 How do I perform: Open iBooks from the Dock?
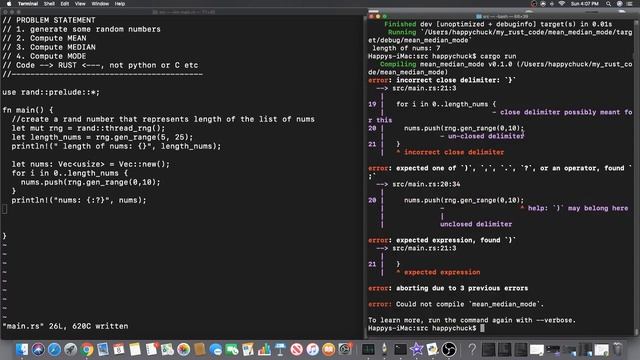click(x=329, y=349)
